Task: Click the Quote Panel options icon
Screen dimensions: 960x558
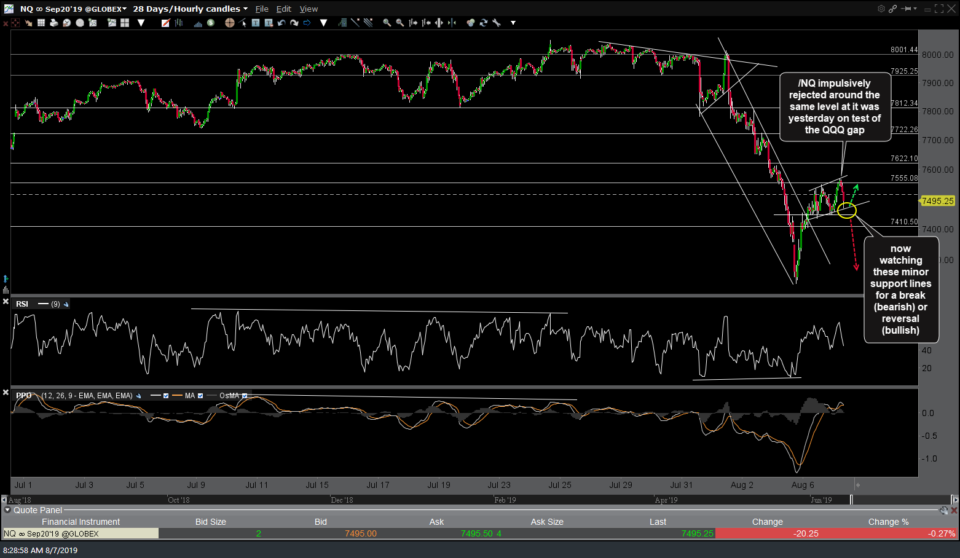Action: coord(944,510)
